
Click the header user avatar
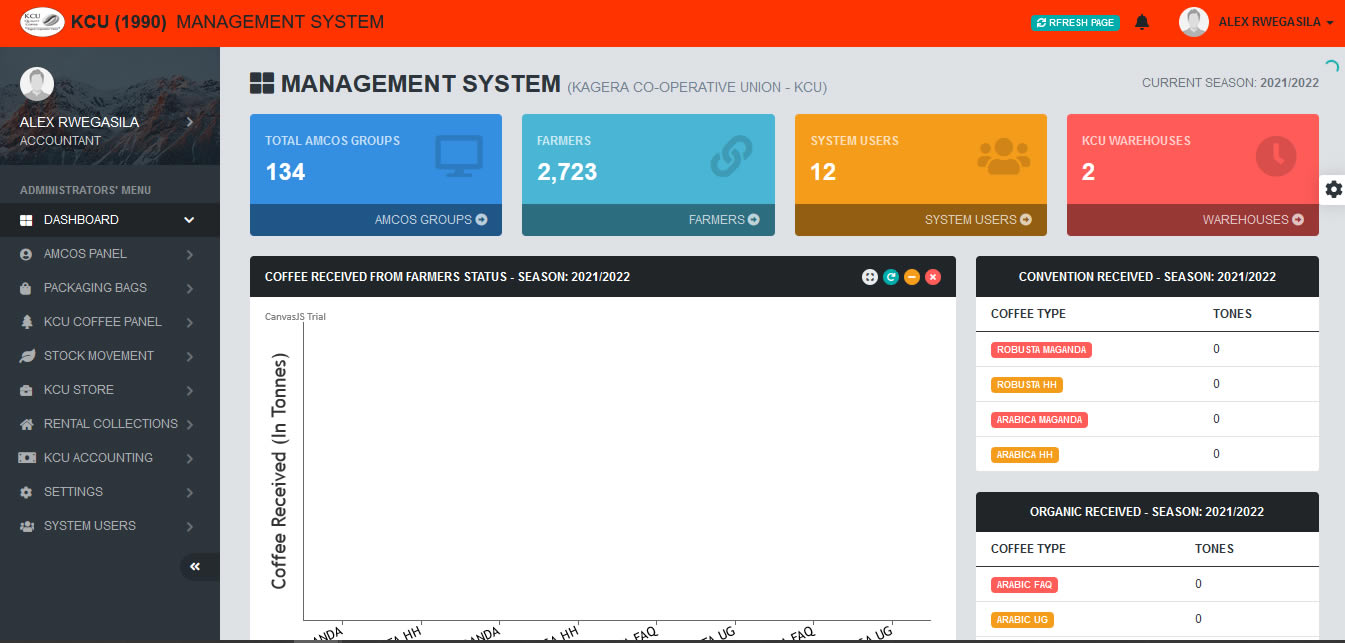[1194, 22]
